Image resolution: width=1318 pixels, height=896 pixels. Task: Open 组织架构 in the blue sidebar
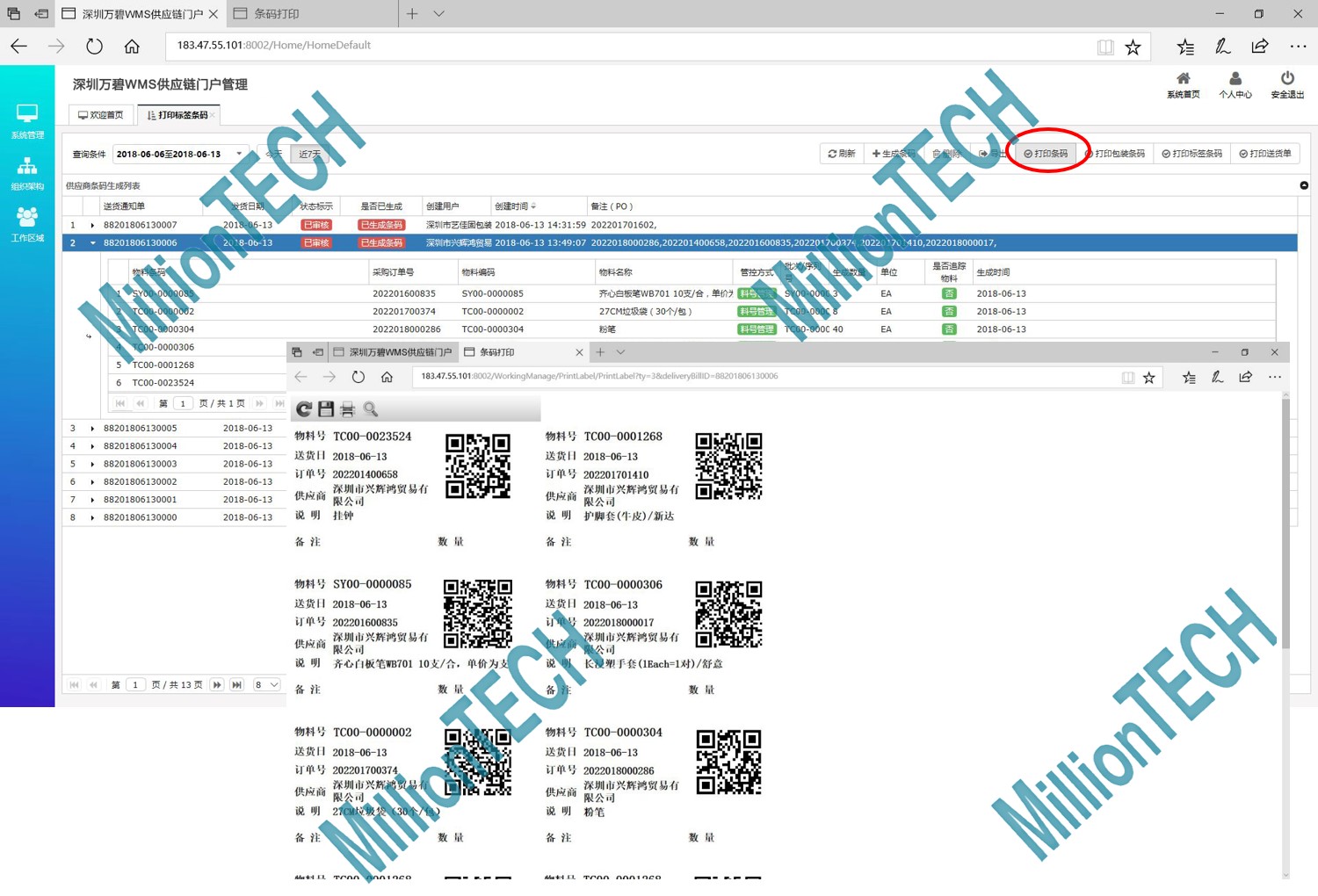(x=27, y=173)
